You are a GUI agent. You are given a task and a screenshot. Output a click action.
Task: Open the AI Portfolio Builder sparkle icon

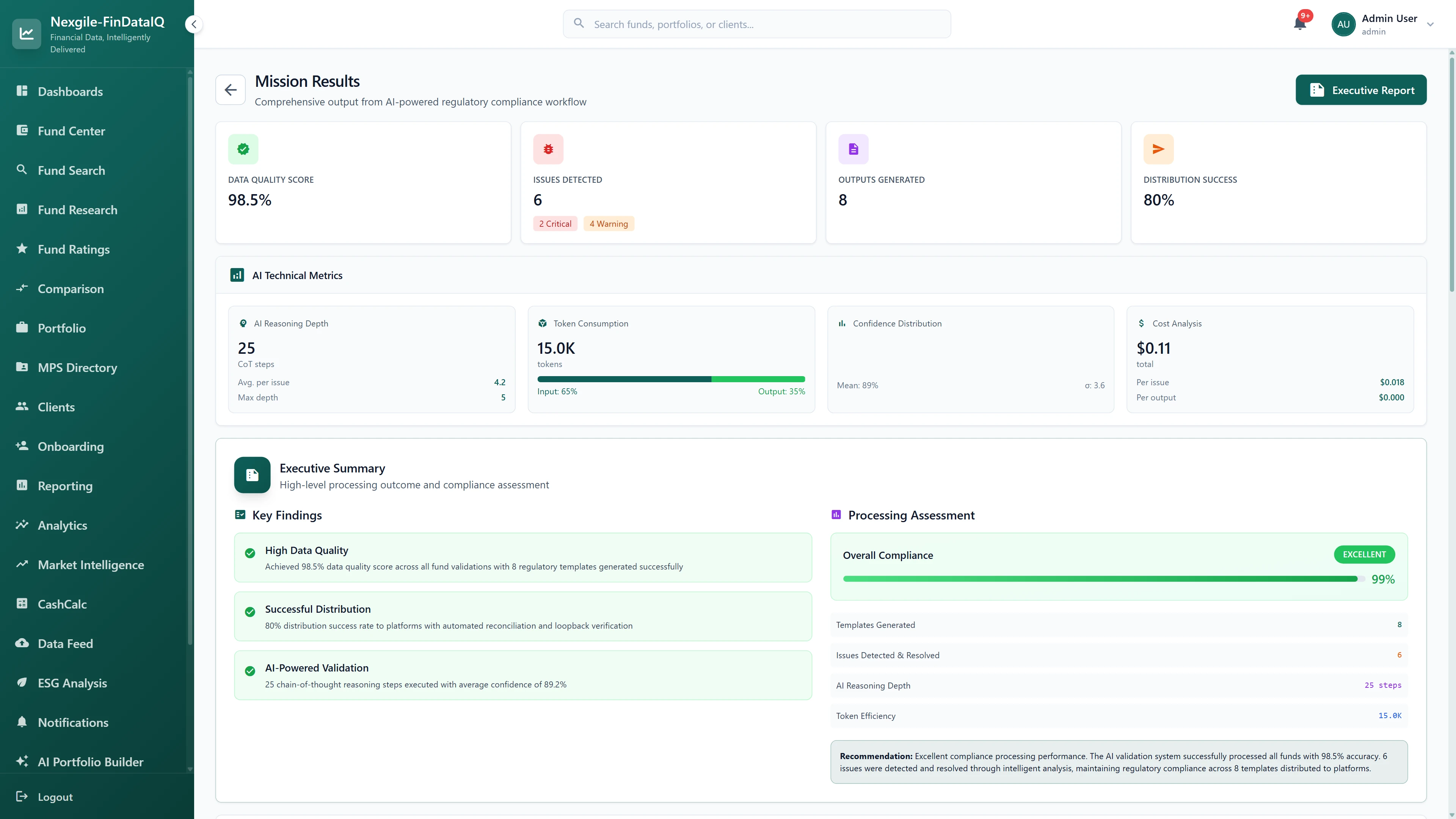click(22, 761)
